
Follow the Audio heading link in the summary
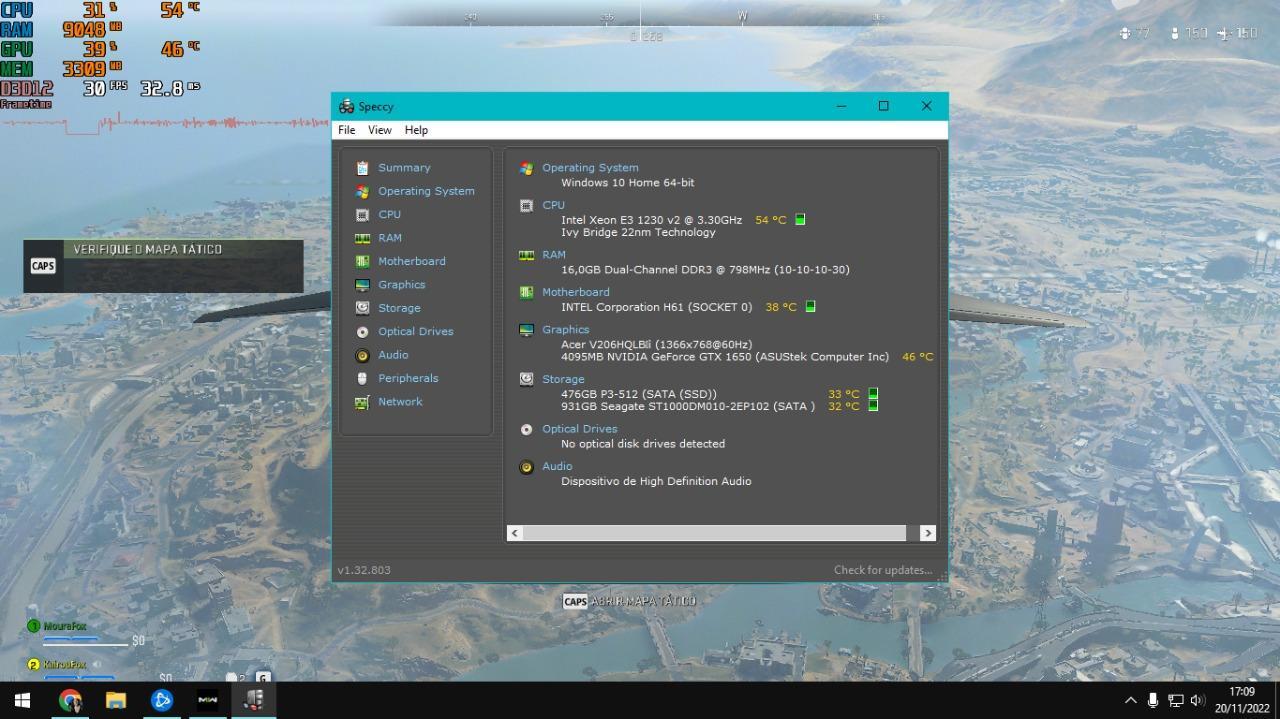pos(557,466)
